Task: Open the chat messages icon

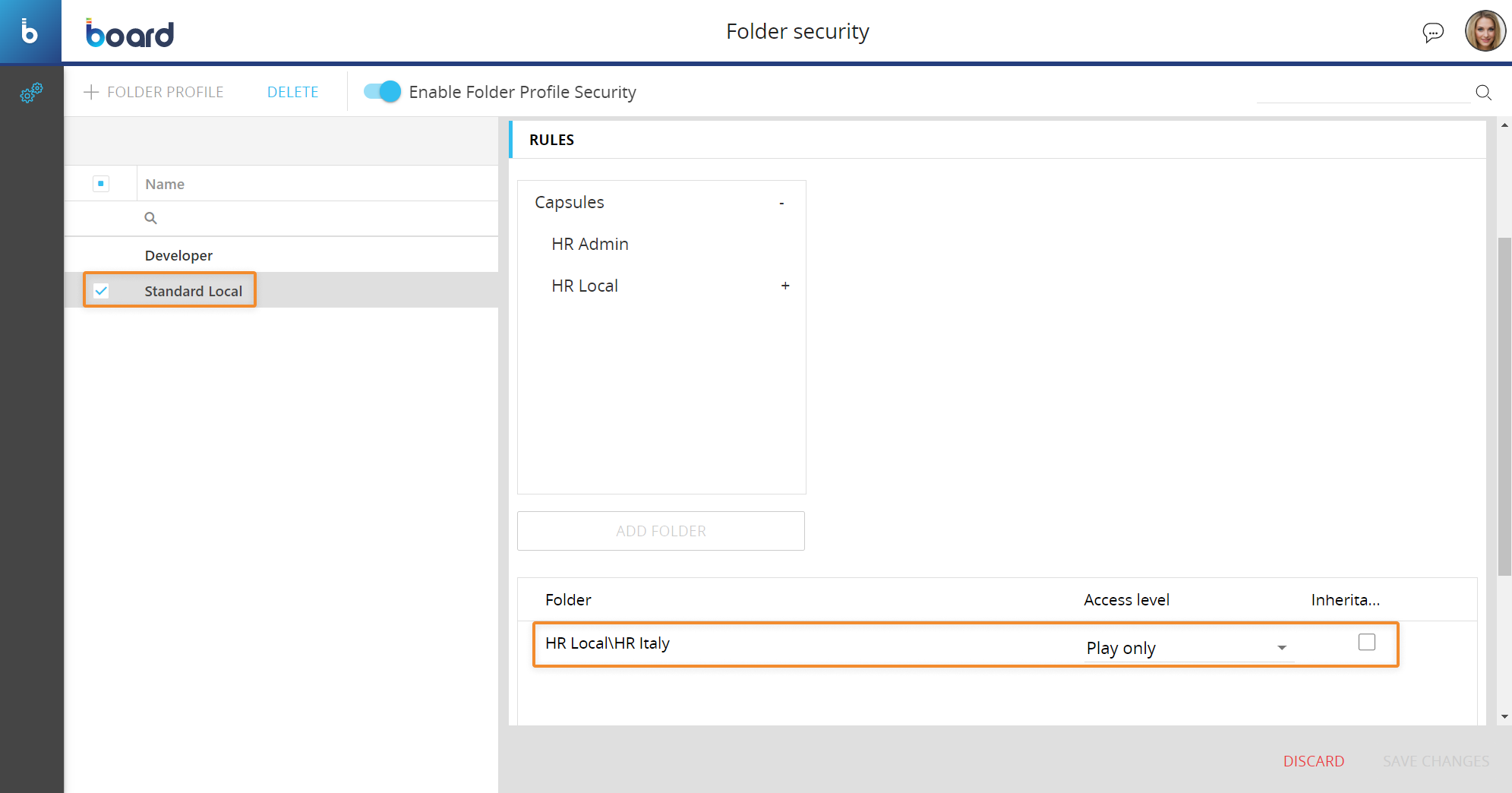Action: [1432, 32]
